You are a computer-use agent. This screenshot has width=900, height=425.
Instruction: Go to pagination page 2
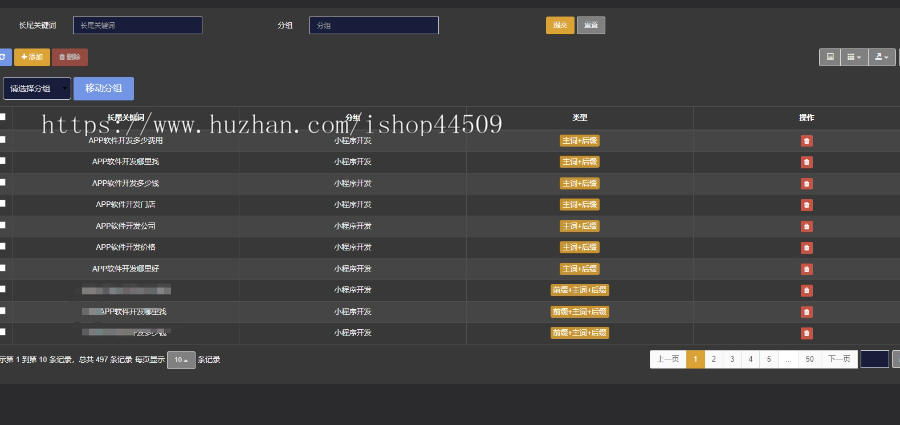[713, 359]
